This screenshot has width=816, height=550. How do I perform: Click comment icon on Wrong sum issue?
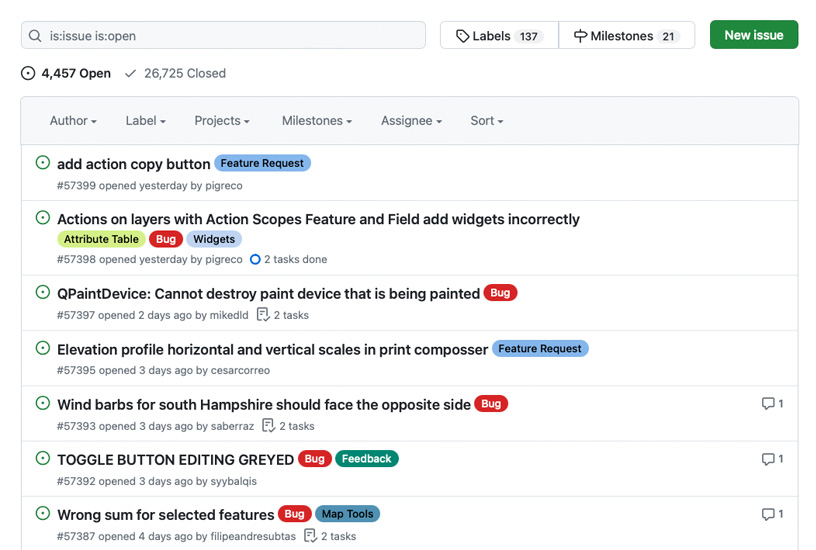click(768, 514)
